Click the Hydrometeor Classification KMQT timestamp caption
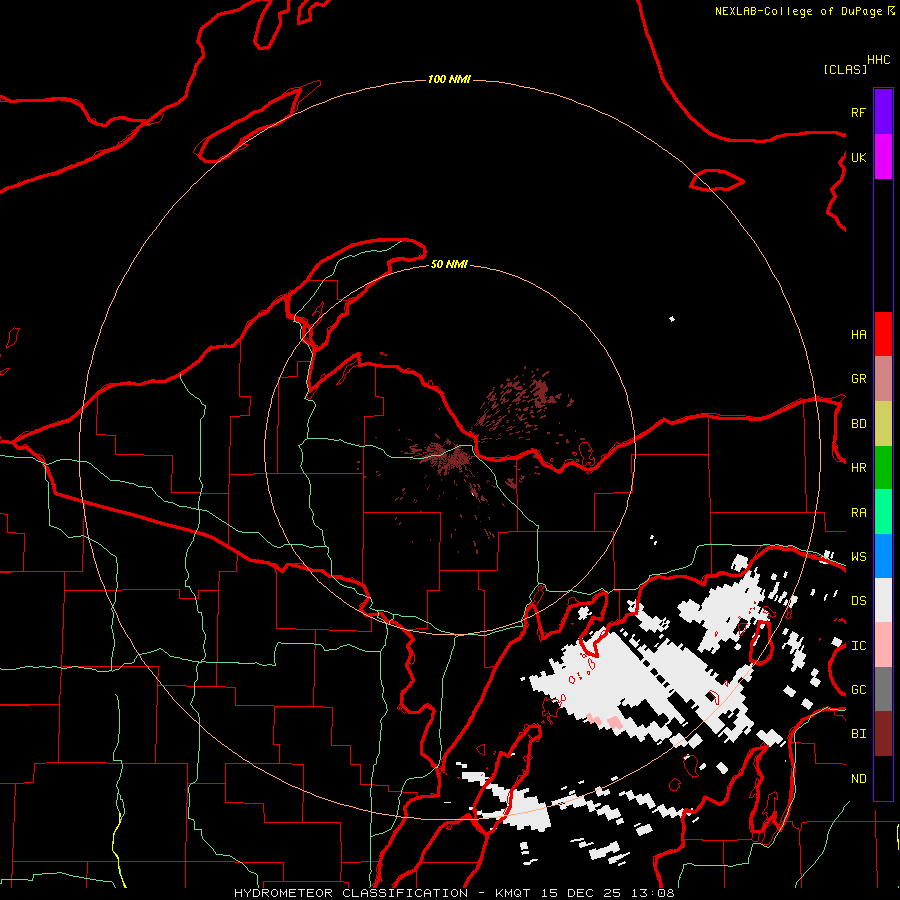The image size is (900, 900). 454,893
